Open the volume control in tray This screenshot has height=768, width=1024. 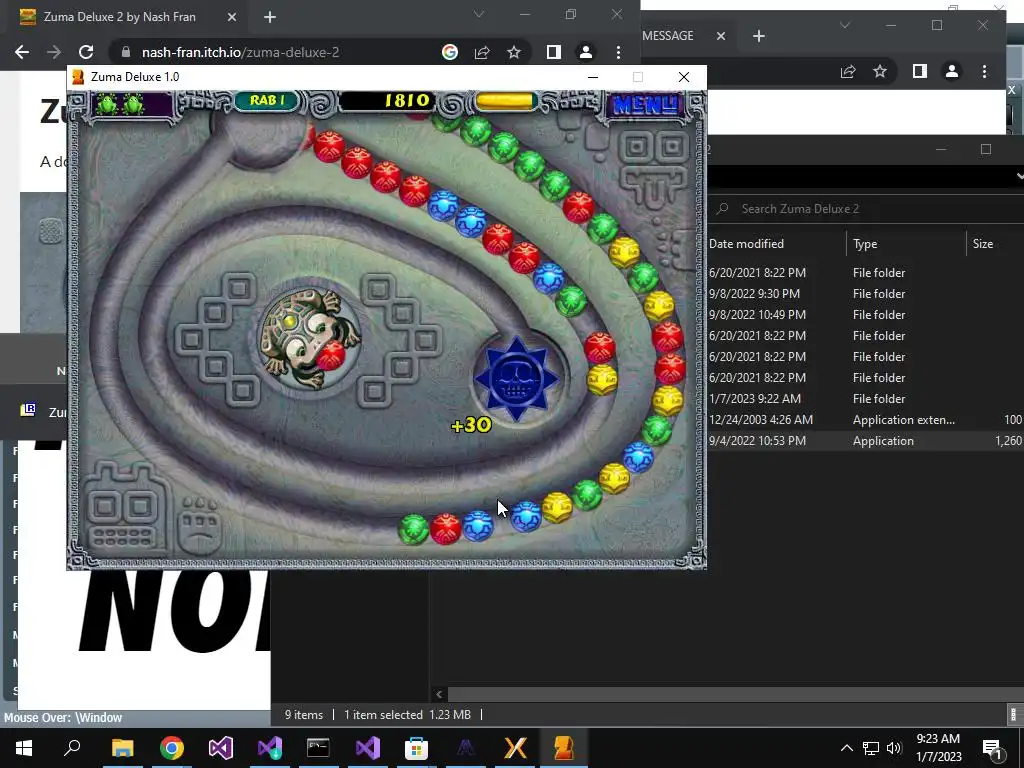(x=894, y=748)
